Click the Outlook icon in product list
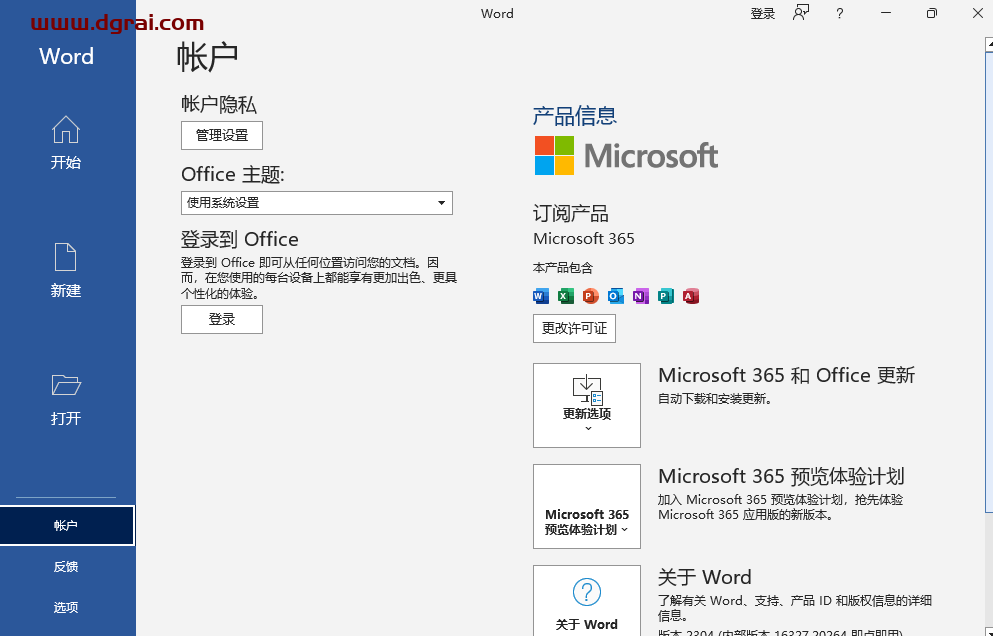The image size is (993, 636). [616, 296]
